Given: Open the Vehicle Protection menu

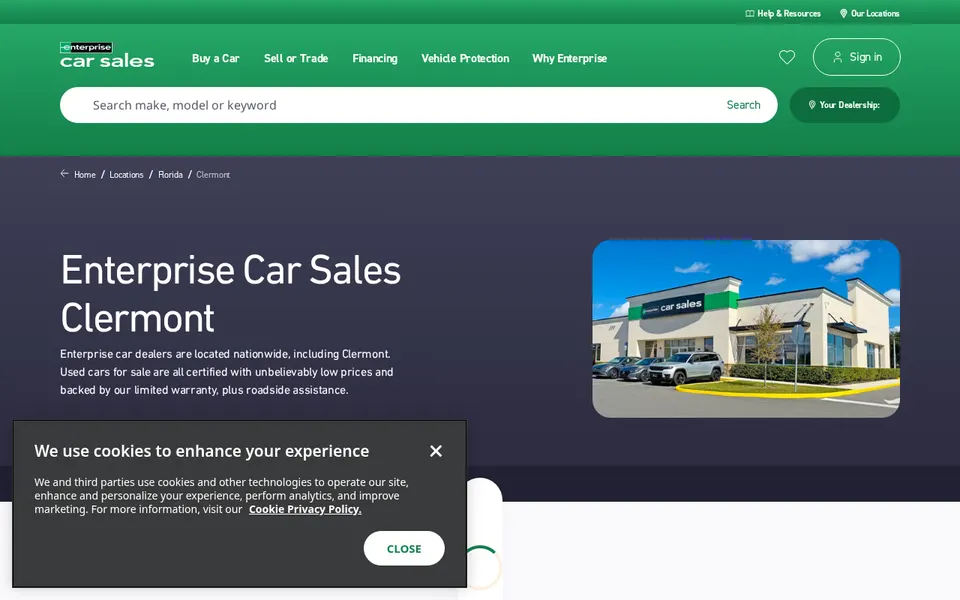Looking at the screenshot, I should tap(465, 58).
